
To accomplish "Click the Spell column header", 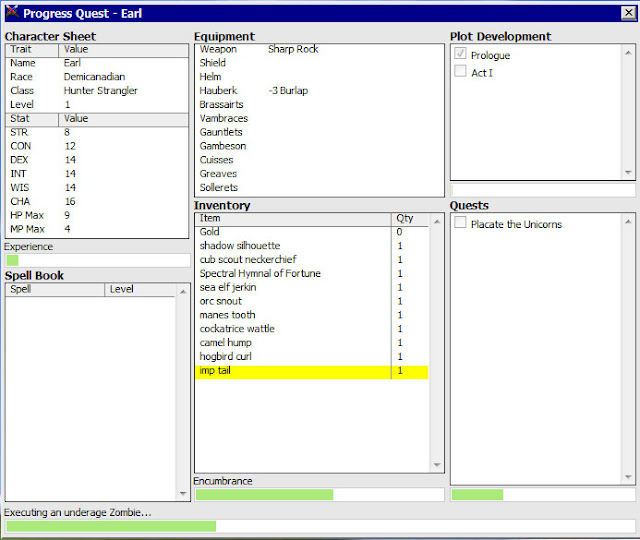I will [x=55, y=289].
